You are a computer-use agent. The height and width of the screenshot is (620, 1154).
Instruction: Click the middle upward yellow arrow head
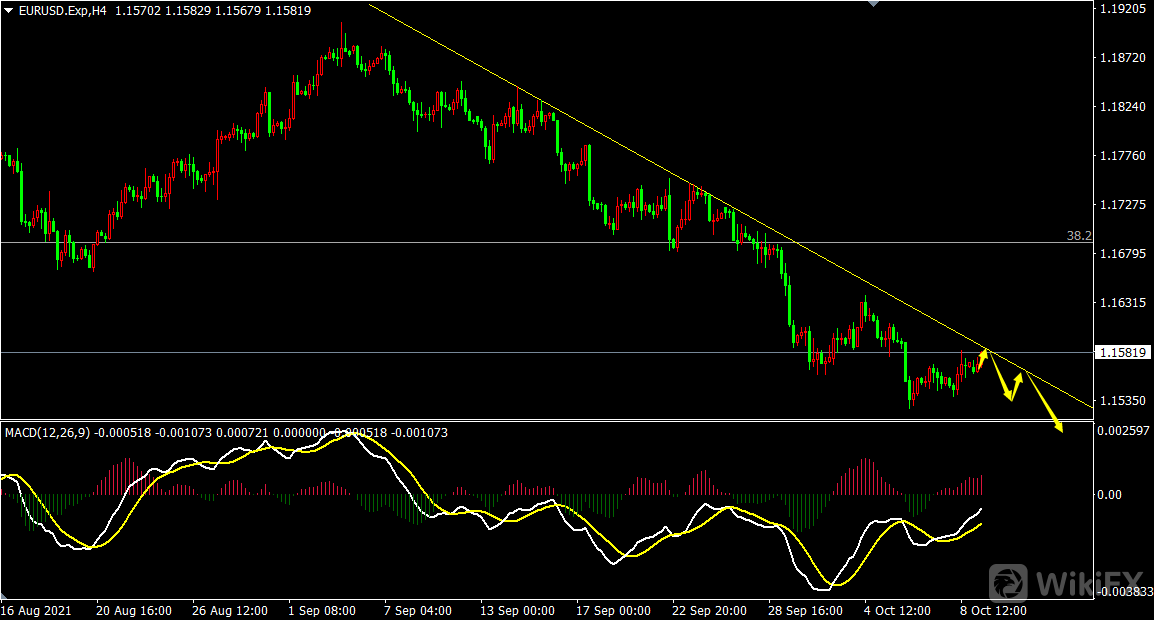tap(1019, 376)
